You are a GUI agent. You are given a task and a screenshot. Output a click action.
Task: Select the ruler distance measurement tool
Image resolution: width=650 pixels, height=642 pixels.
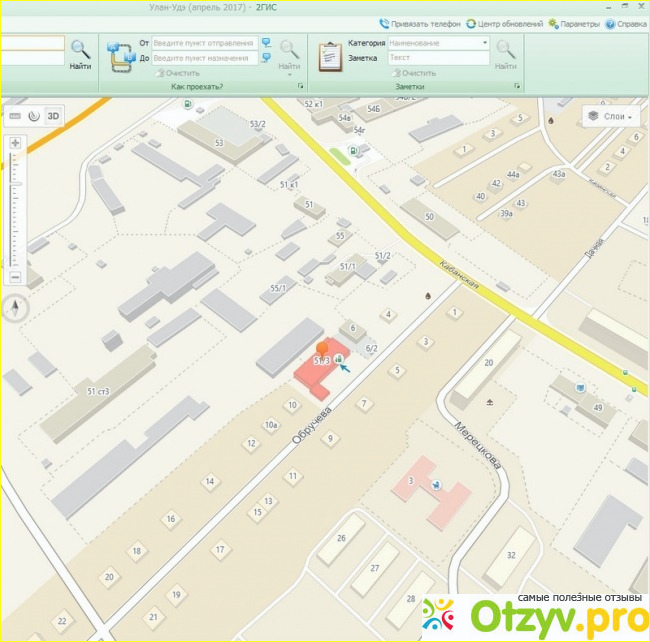point(14,116)
